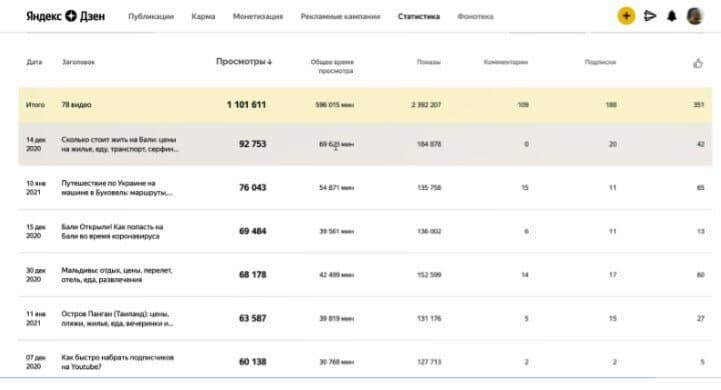Open Мальдивы отдых video title
Image resolution: width=721 pixels, height=390 pixels.
117,275
